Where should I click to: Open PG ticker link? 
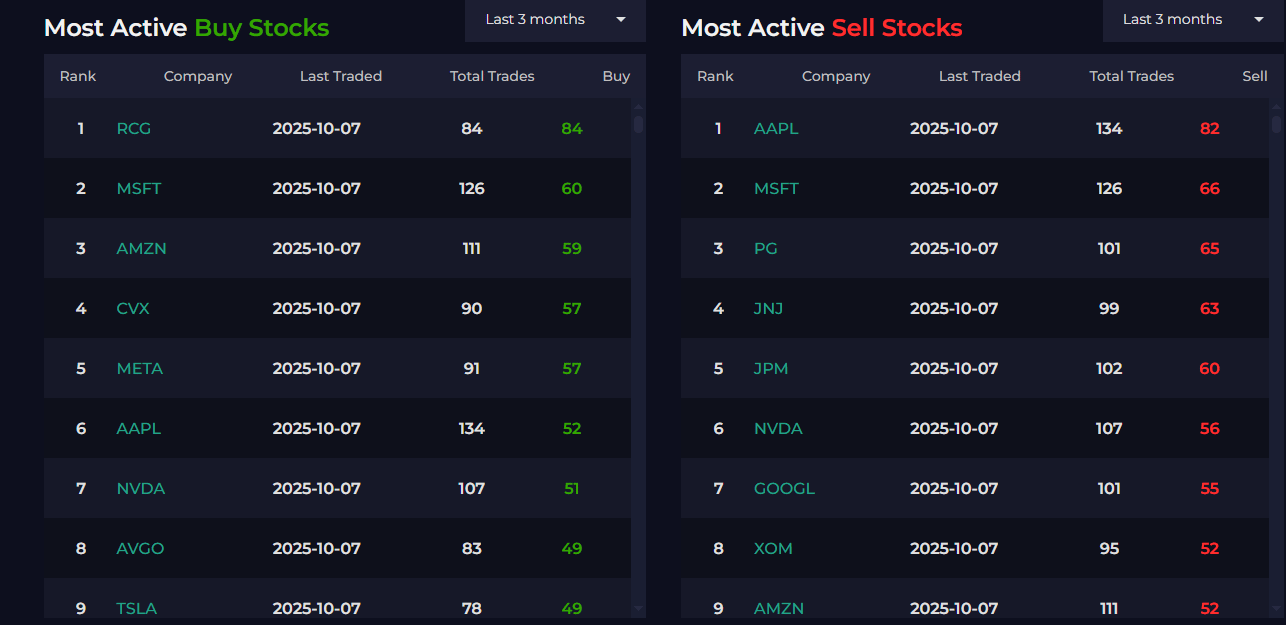tap(766, 248)
